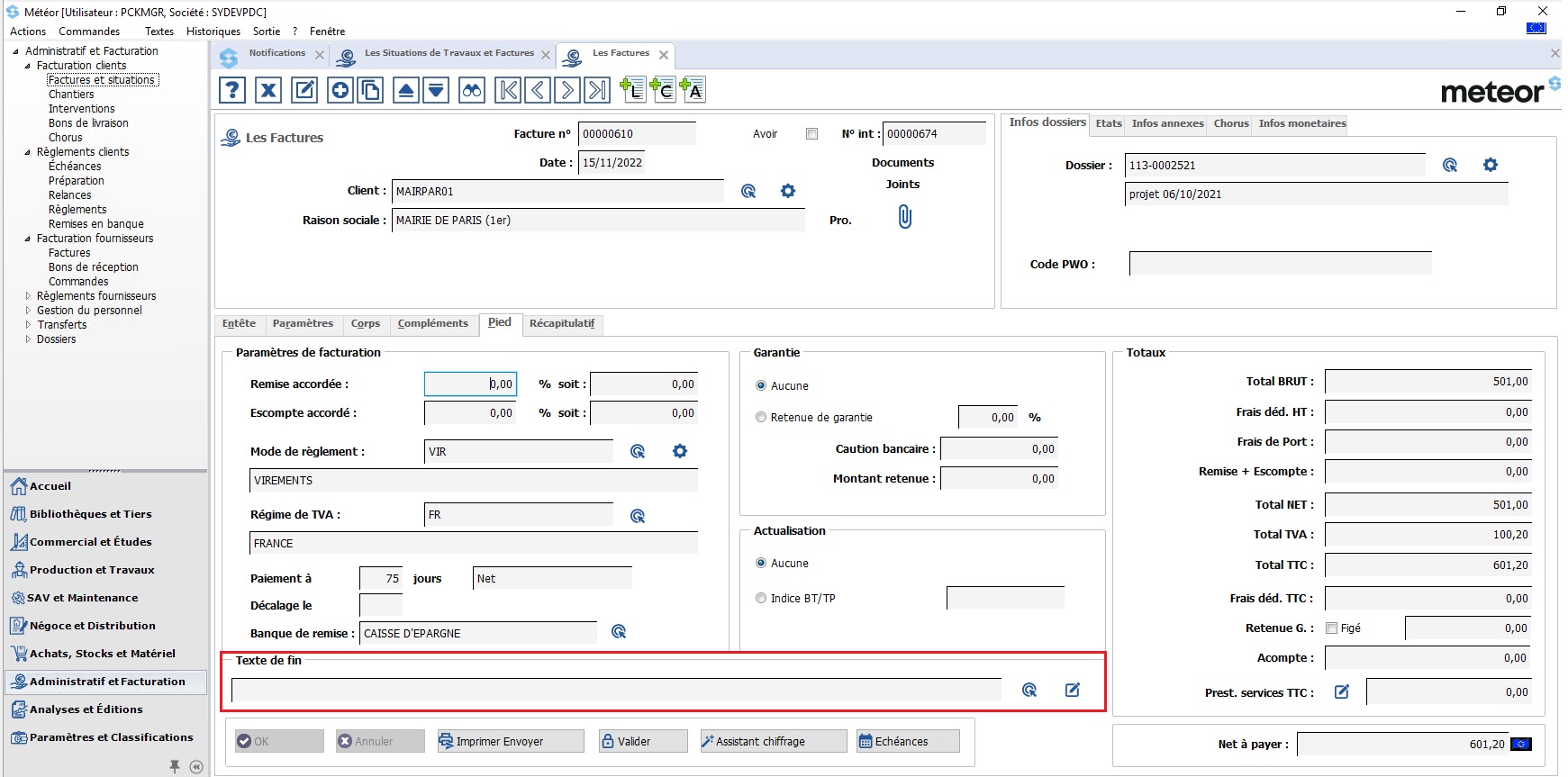
Task: Click the add L document icon
Action: coord(632,89)
